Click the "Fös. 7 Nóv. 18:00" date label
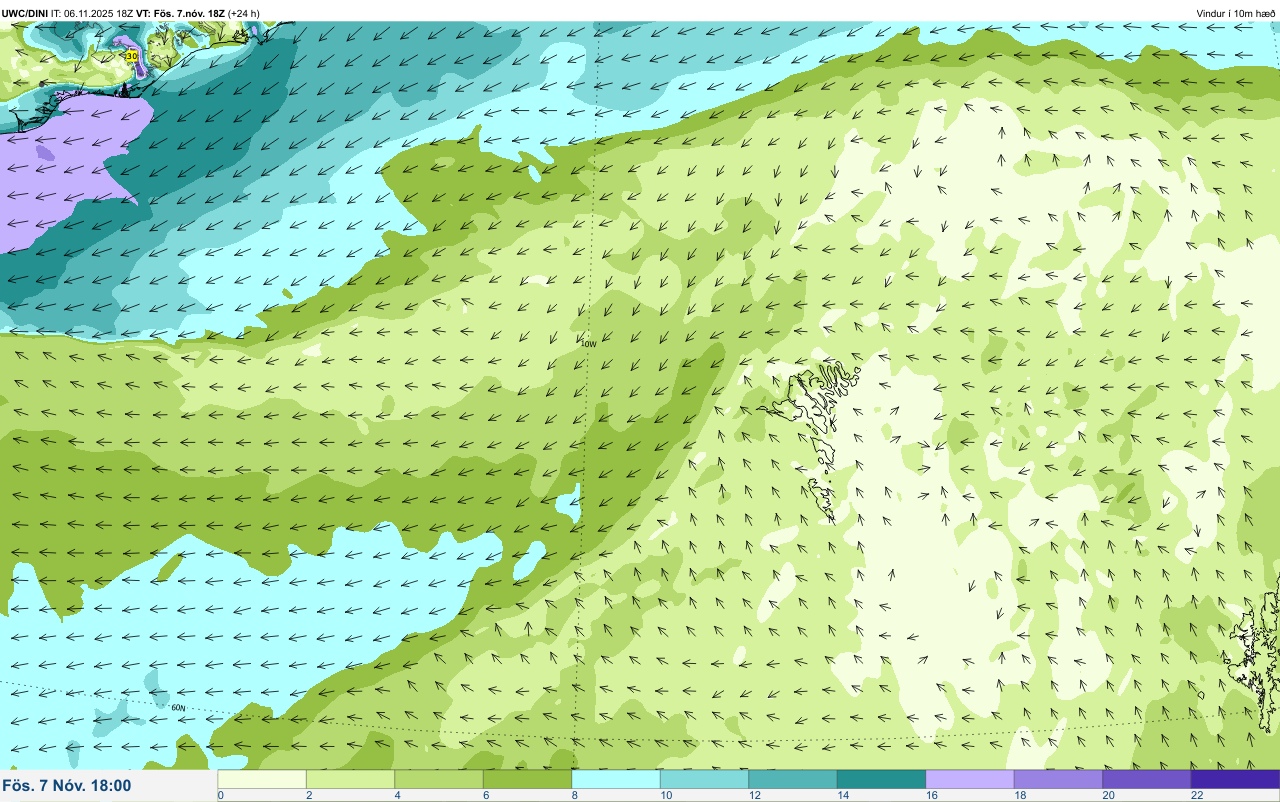Viewport: 1280px width, 802px height. [67, 786]
